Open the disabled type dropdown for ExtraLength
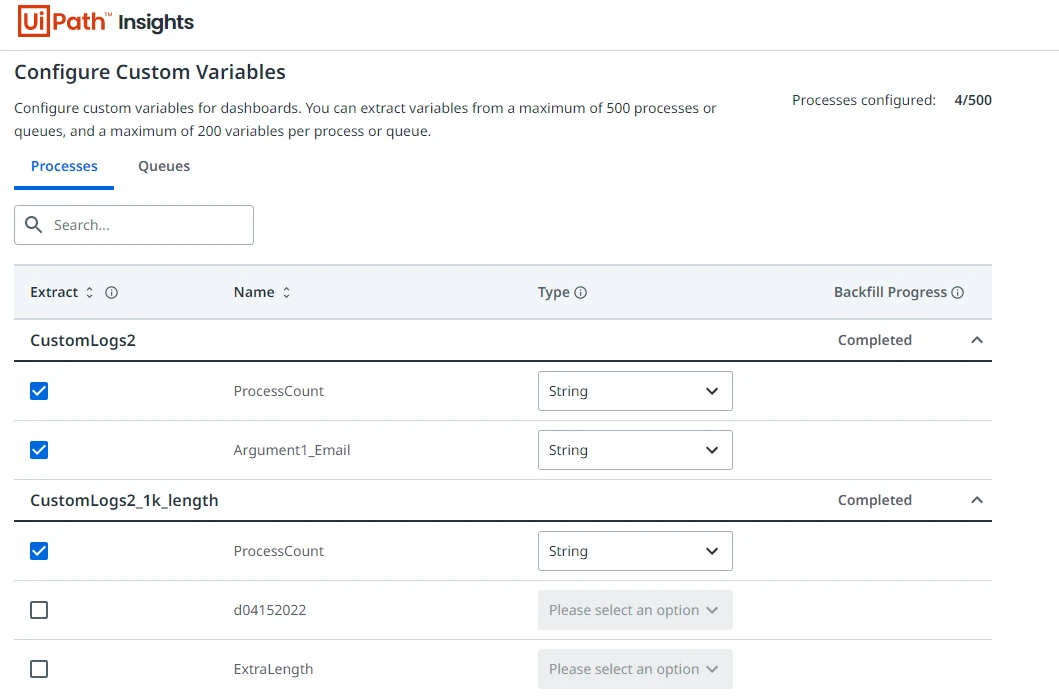 coord(635,669)
